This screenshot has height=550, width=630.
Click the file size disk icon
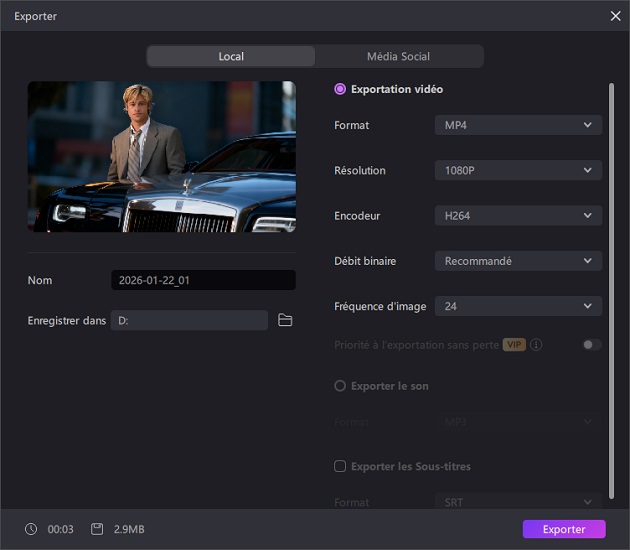point(97,529)
